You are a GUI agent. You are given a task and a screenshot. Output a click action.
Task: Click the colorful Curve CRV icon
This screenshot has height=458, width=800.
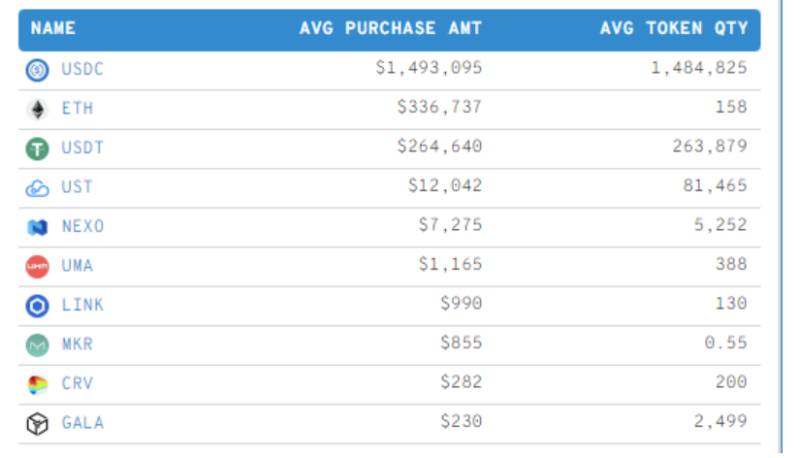37,384
